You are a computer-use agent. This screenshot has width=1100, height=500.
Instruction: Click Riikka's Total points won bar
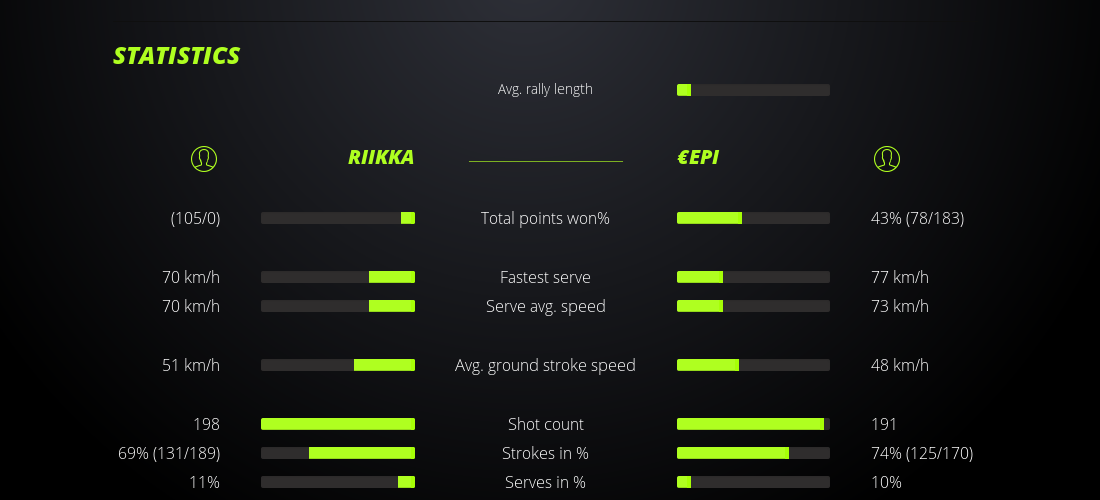(x=338, y=218)
